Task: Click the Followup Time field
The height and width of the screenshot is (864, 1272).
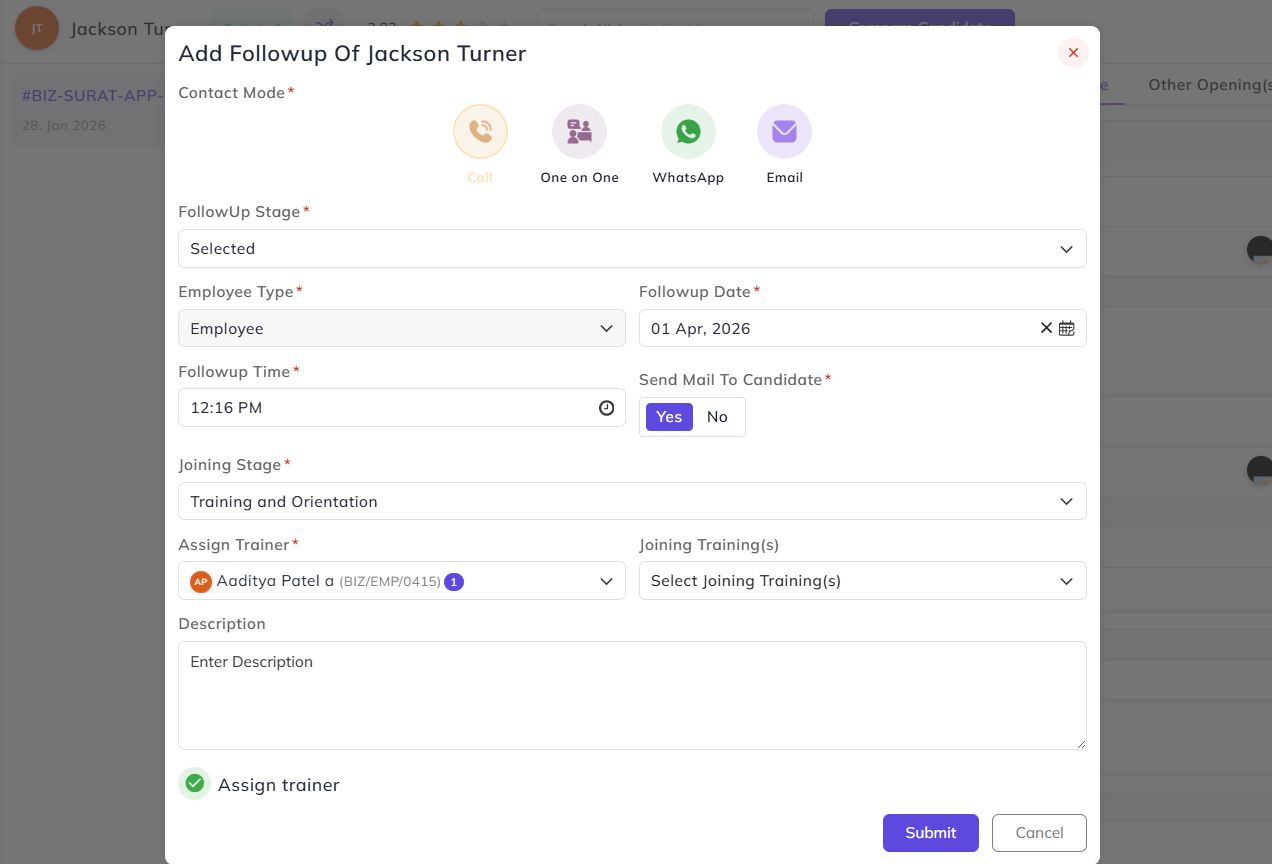Action: point(402,408)
